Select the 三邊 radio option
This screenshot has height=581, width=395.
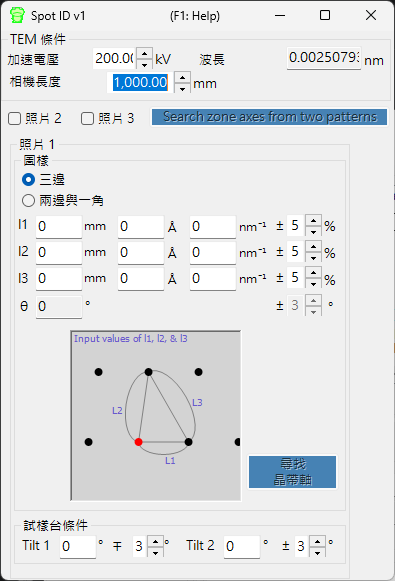point(29,180)
